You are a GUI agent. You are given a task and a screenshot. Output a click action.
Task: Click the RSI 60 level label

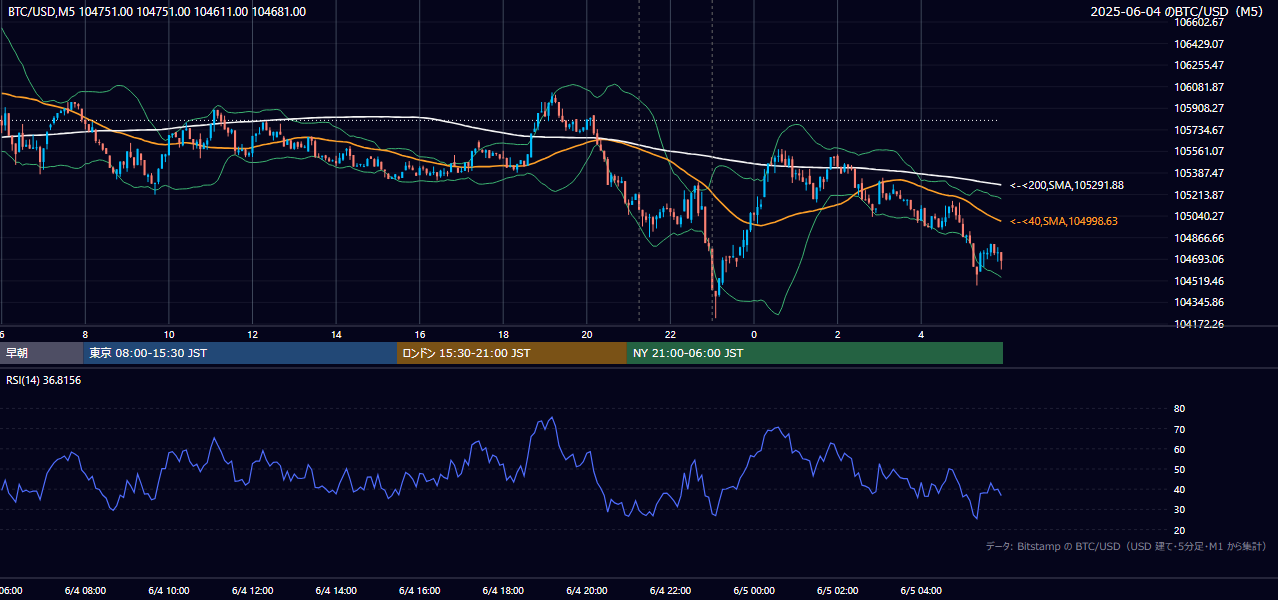(x=1179, y=449)
